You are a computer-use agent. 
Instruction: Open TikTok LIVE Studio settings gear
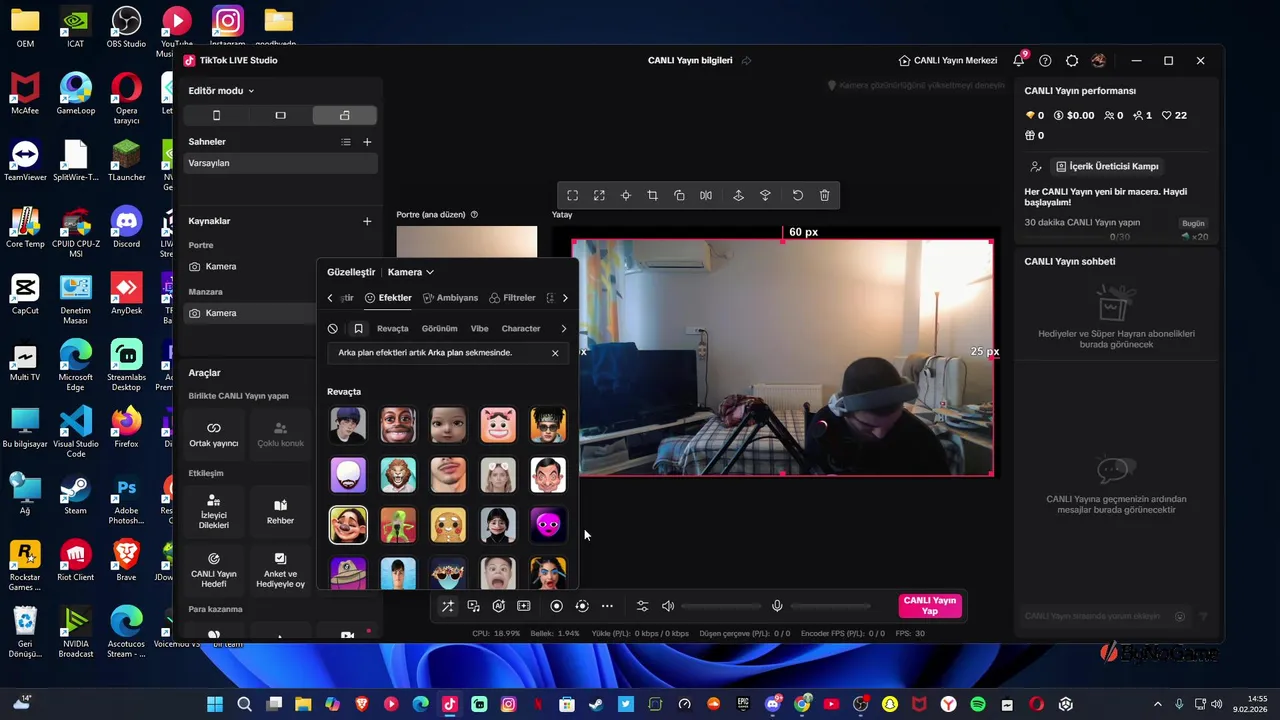click(1072, 61)
